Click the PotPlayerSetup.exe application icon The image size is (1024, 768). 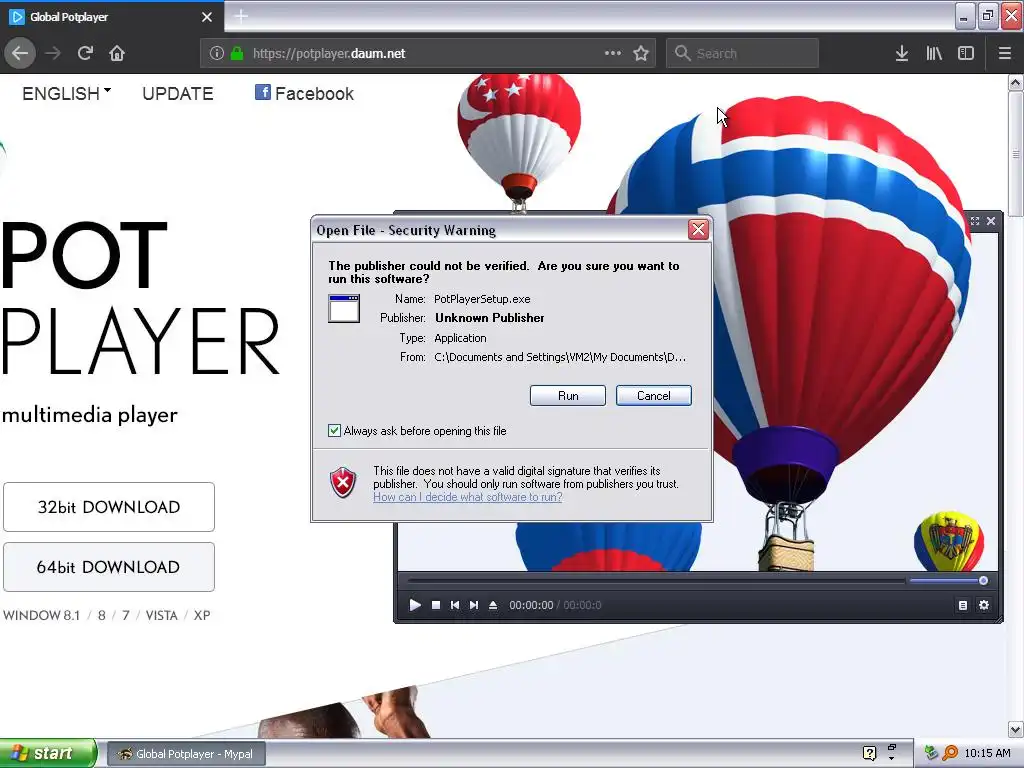[344, 308]
